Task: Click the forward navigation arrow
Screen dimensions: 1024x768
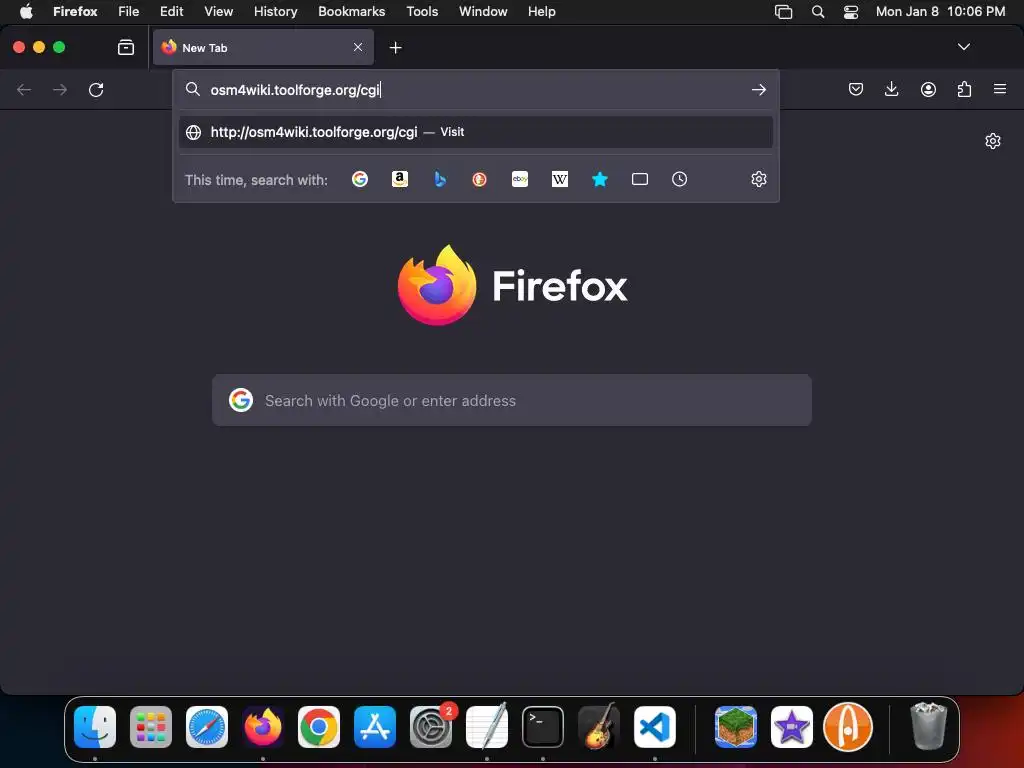Action: [59, 89]
